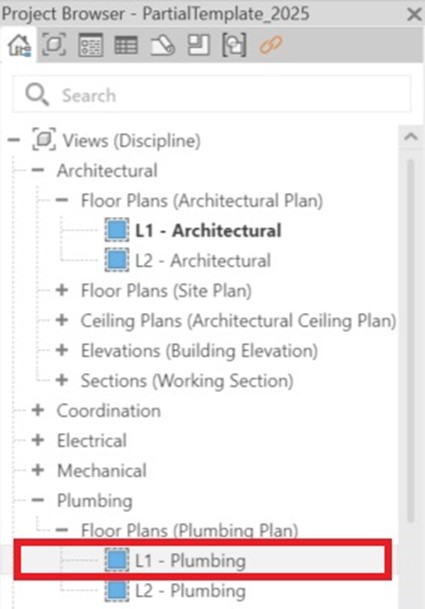Screen dimensions: 425x609
Task: Expand Ceiling Plans (Architectural Ceiling Plan)
Action: pos(62,320)
